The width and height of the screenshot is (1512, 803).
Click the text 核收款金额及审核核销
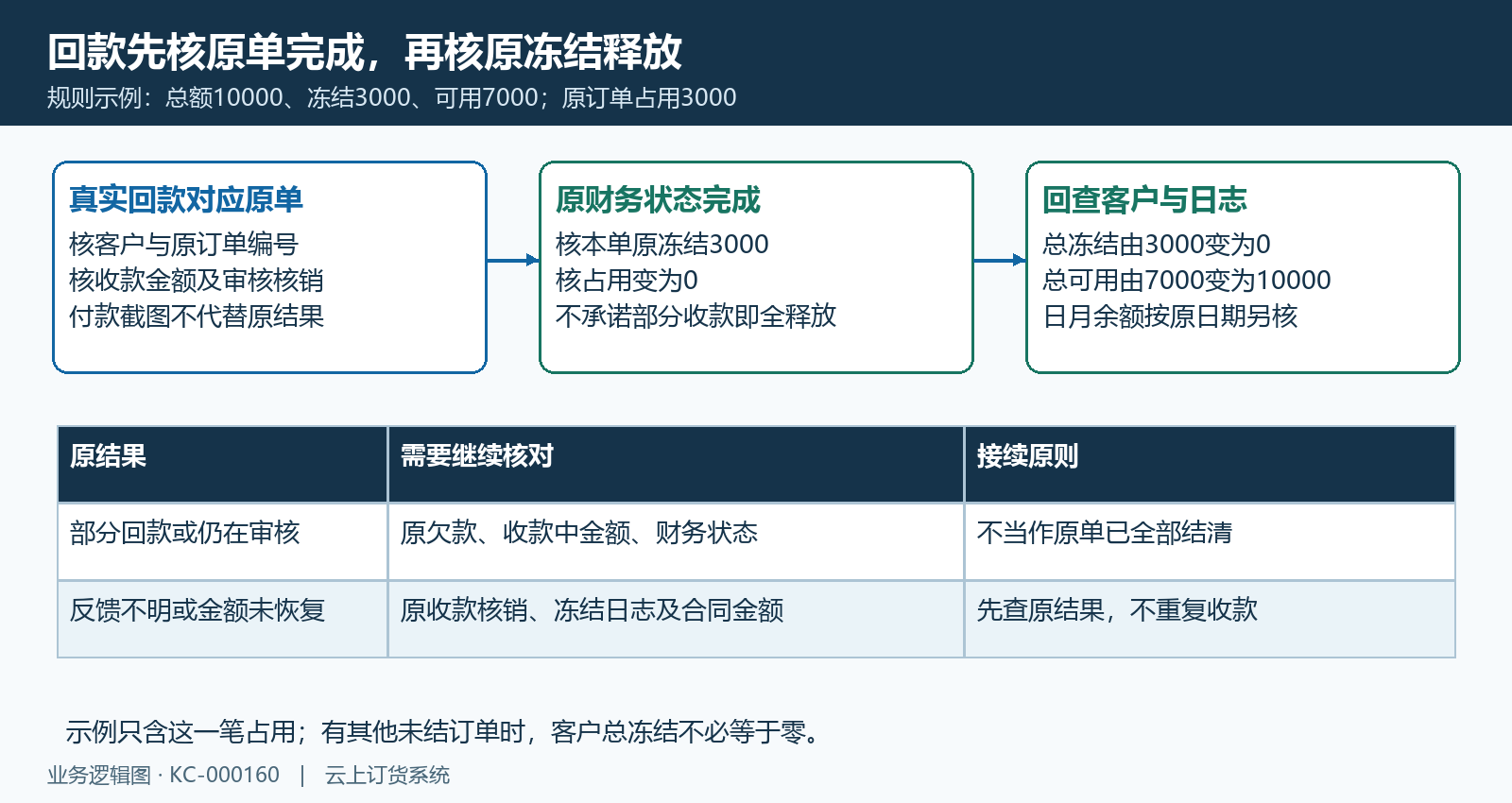click(197, 280)
